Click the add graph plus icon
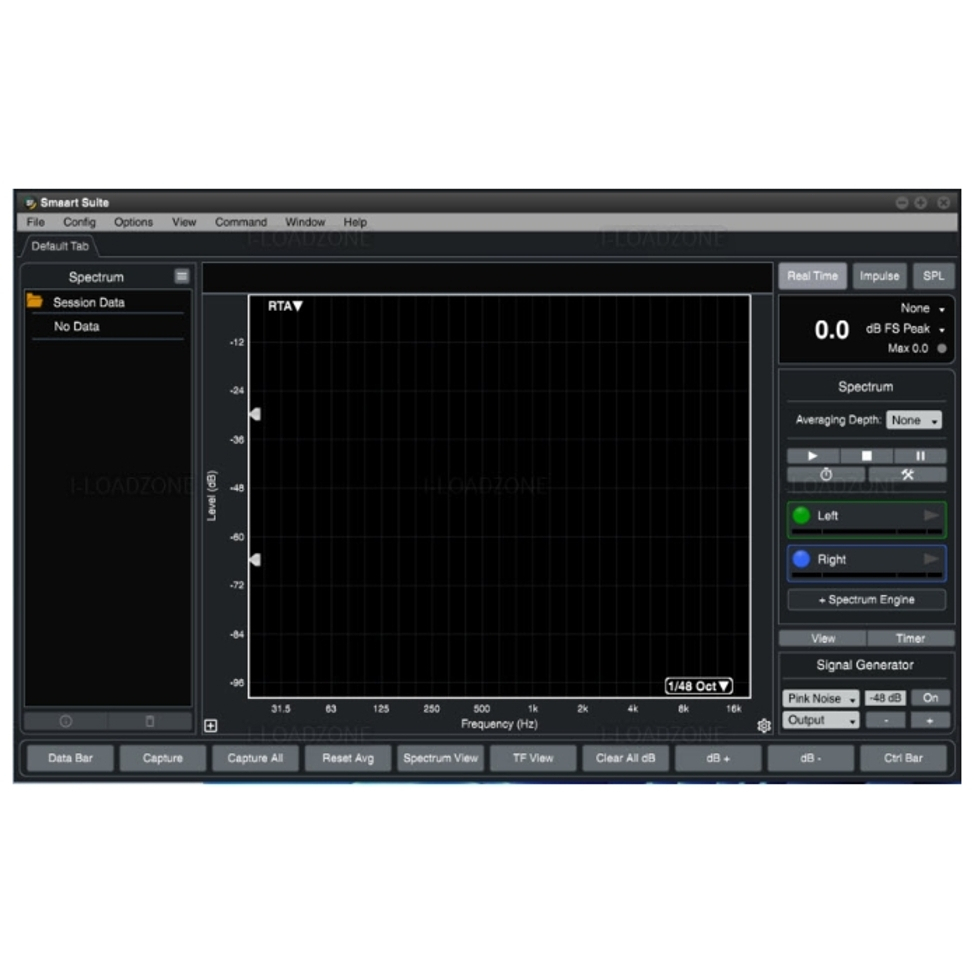Viewport: 975px width, 975px height. (x=211, y=726)
